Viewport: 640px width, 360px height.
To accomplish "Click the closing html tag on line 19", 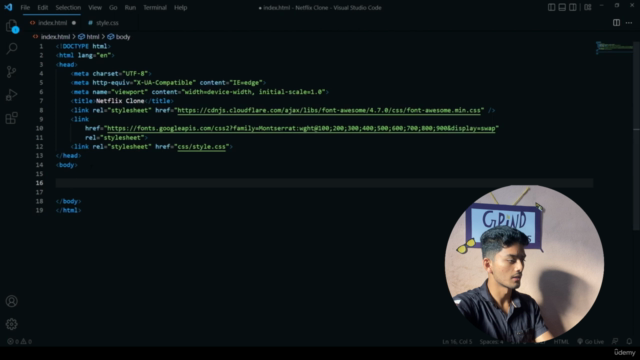I will [68, 210].
